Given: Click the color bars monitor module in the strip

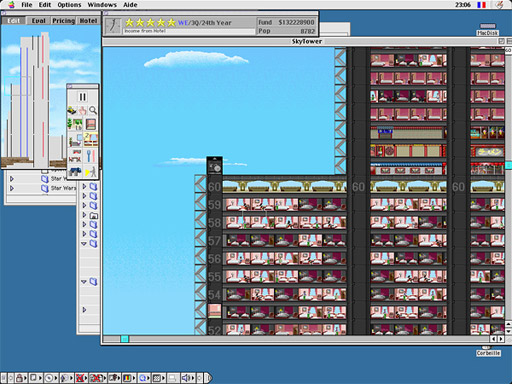Looking at the screenshot, I should click(130, 378).
